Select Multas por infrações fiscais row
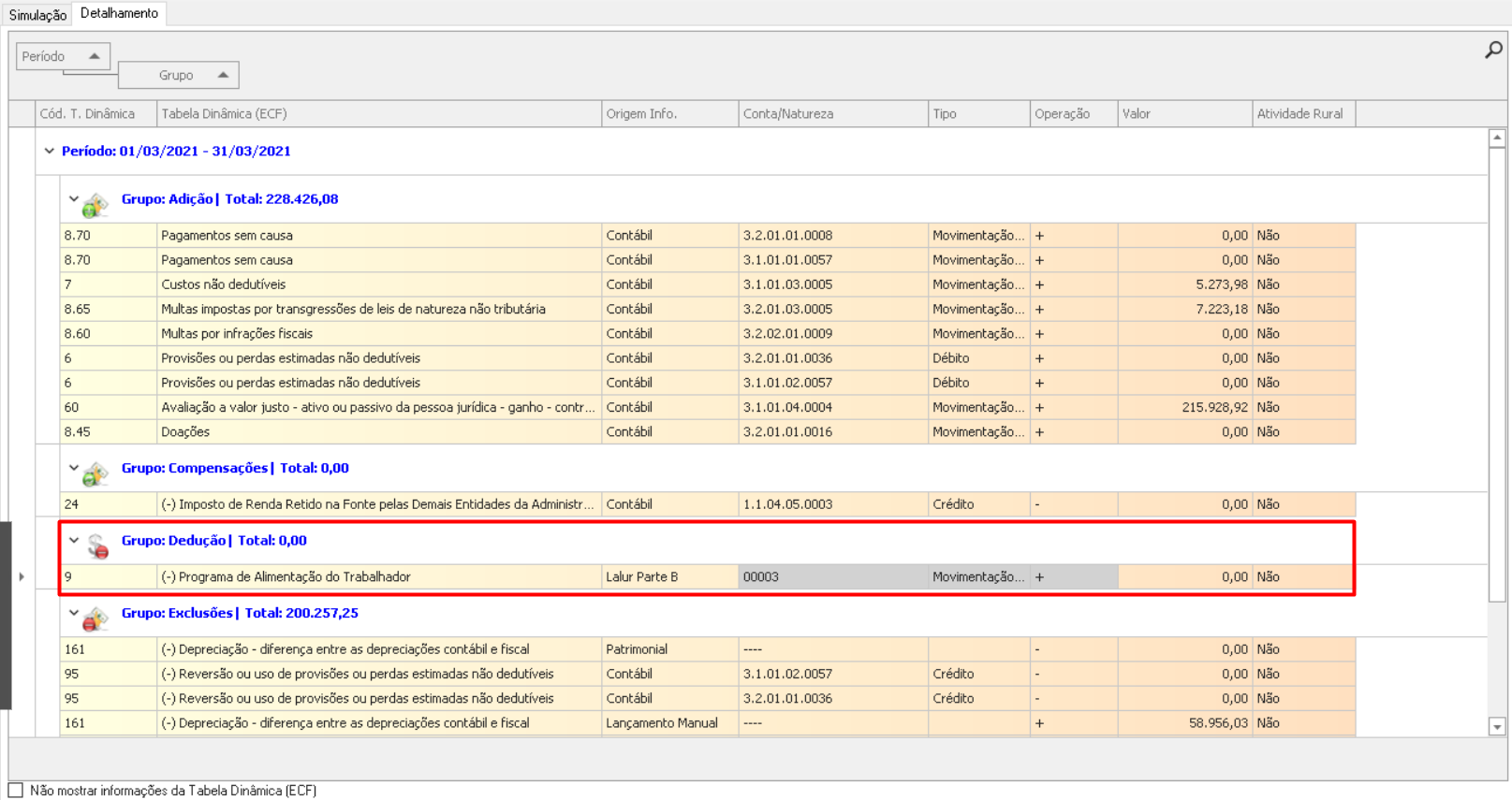Viewport: 1512px width, 800px height. pyautogui.click(x=708, y=333)
